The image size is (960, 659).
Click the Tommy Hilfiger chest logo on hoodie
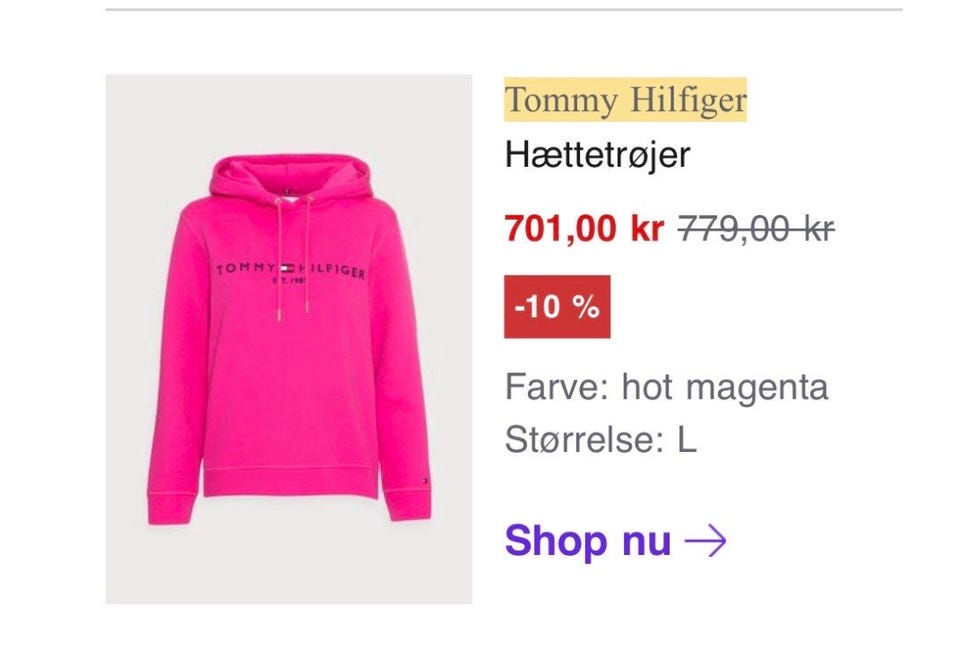click(x=290, y=272)
